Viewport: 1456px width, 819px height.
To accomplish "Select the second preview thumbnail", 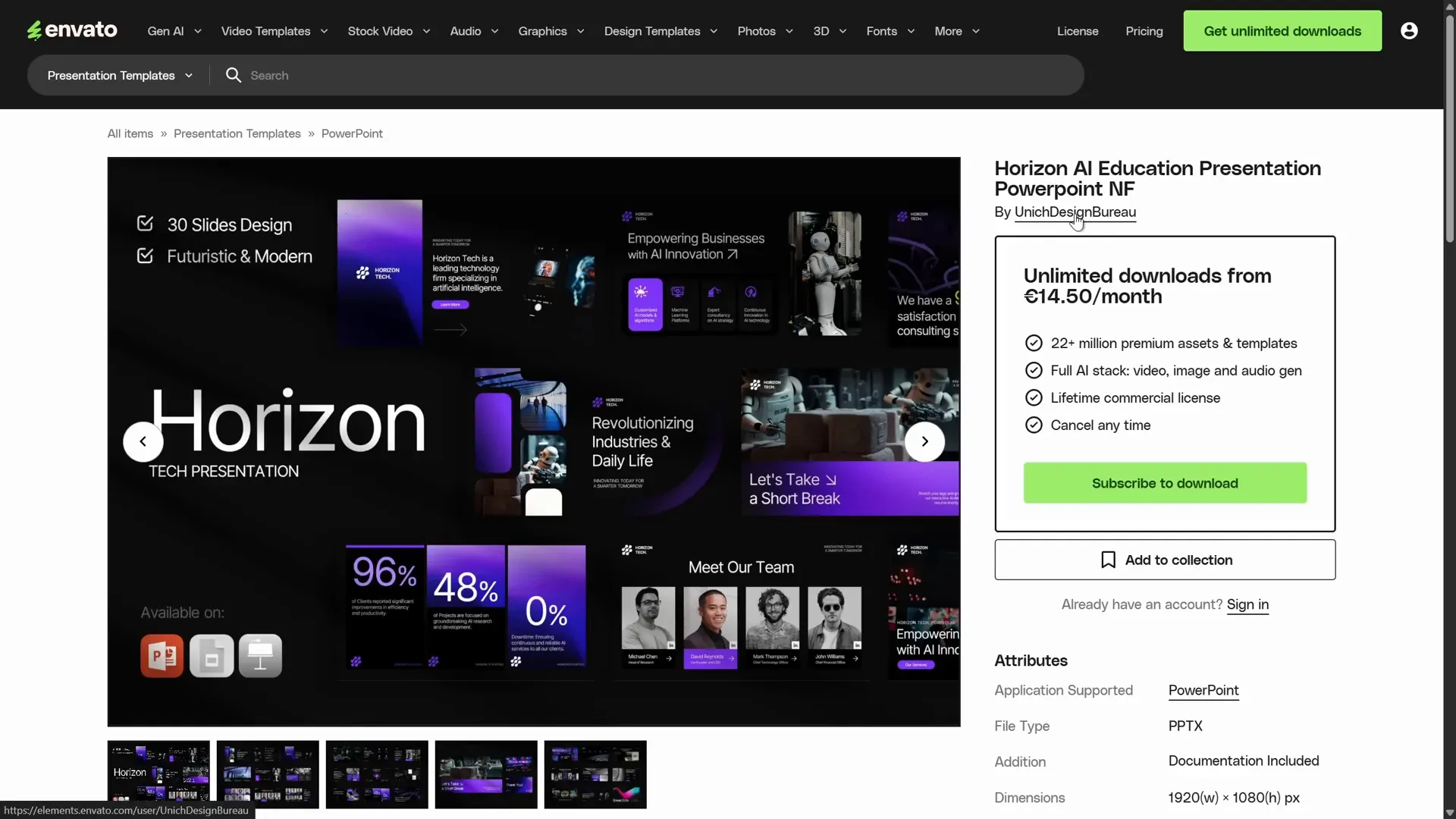I will pos(268,773).
